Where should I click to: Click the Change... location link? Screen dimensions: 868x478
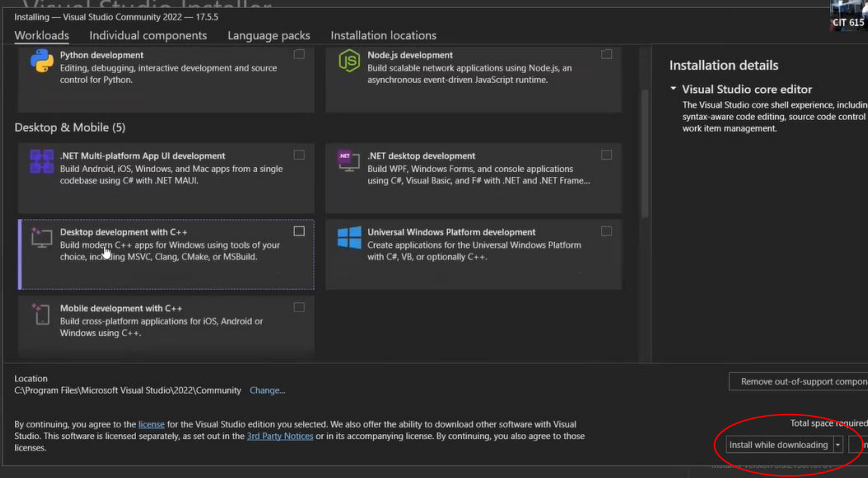click(267, 391)
